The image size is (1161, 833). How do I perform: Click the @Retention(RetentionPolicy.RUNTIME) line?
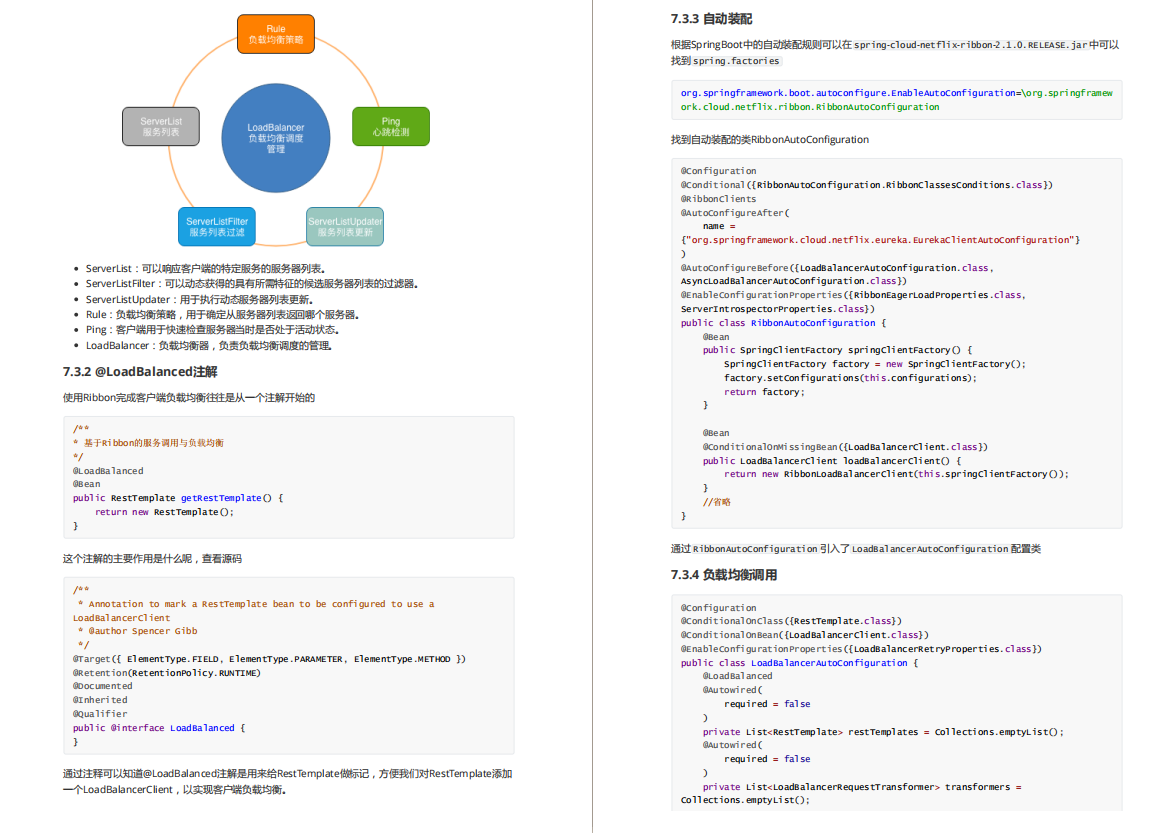click(x=167, y=673)
